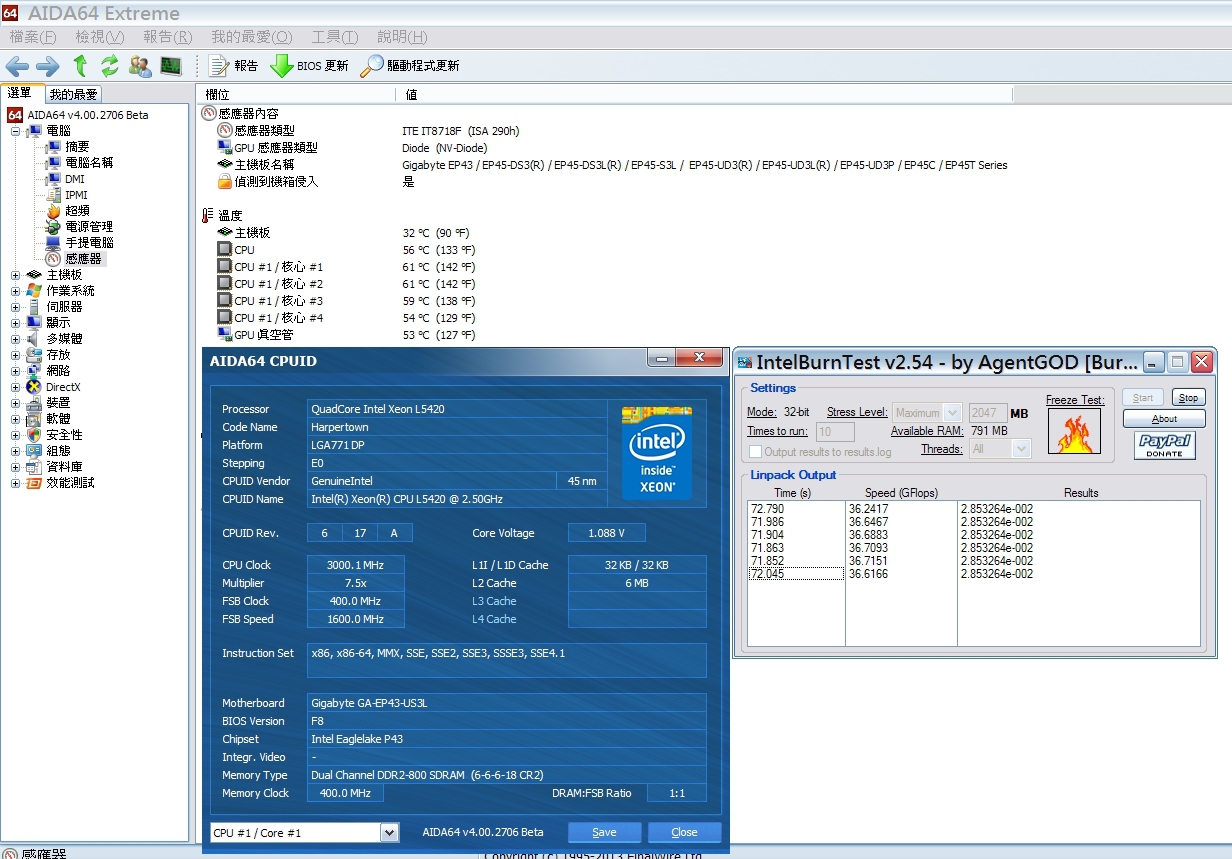Refresh with the green circular arrows icon

(110, 66)
